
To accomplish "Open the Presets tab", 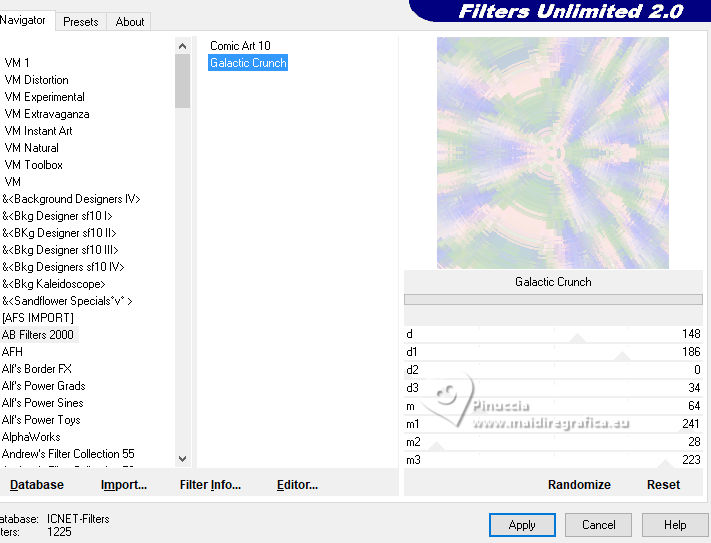I will 81,22.
